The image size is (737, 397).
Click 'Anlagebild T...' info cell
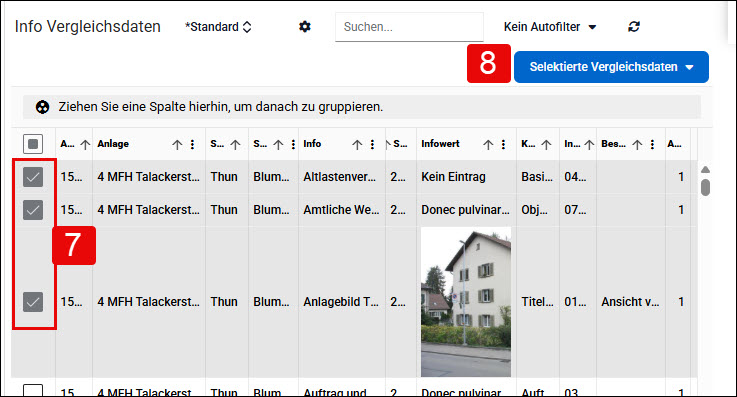coord(341,302)
